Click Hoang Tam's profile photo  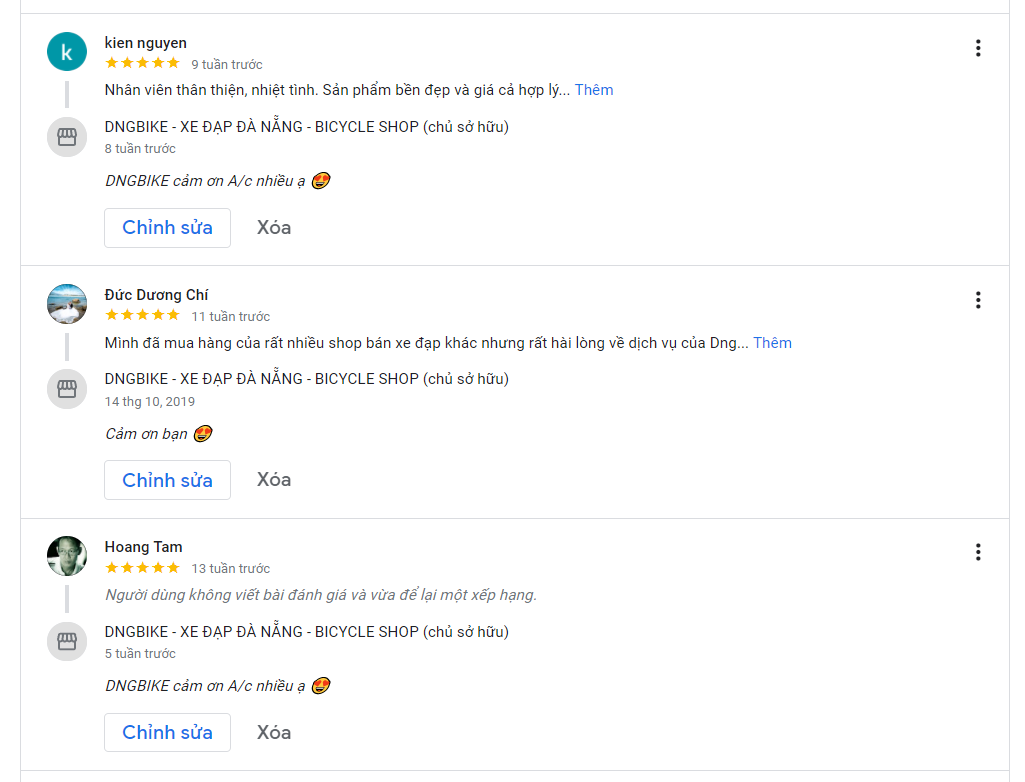(67, 556)
